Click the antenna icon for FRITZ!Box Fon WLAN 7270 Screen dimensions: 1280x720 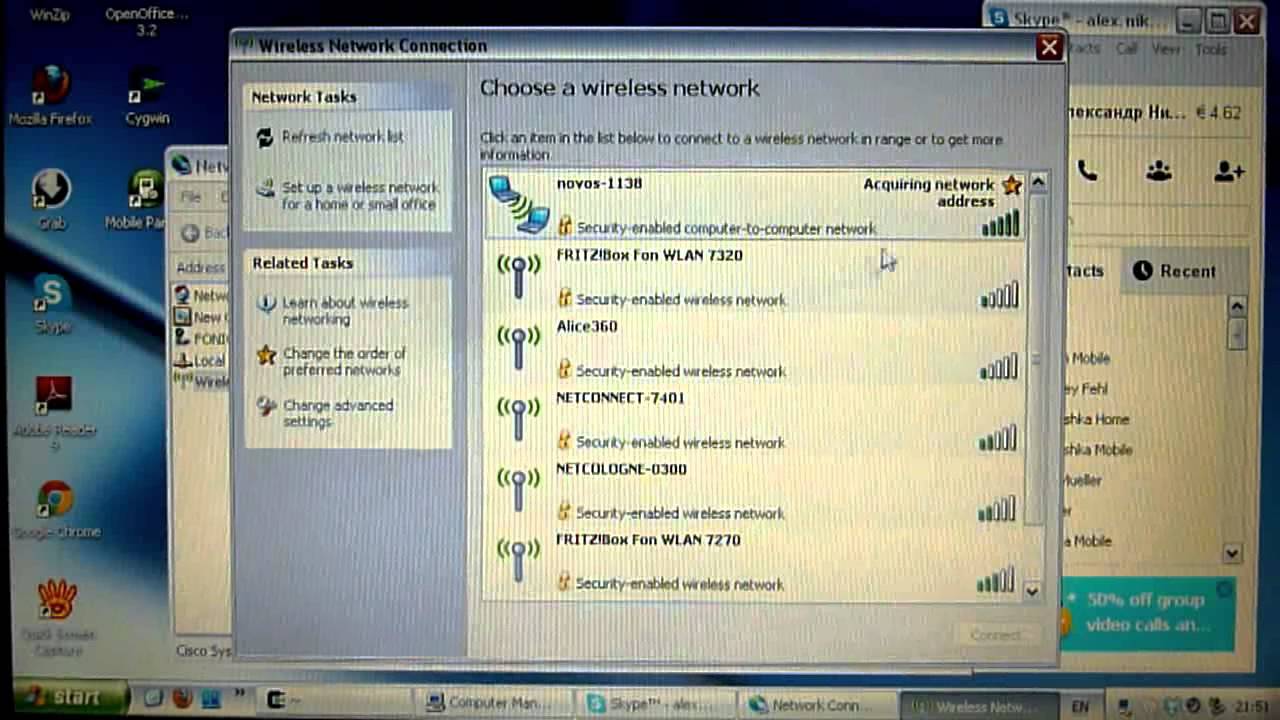[518, 560]
